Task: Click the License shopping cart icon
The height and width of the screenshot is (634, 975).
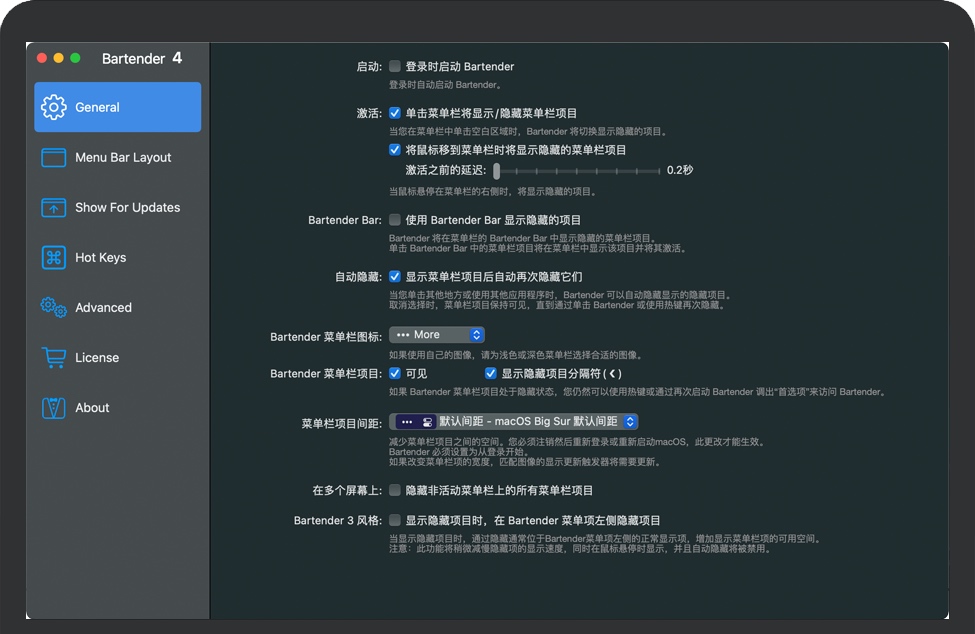Action: (54, 357)
